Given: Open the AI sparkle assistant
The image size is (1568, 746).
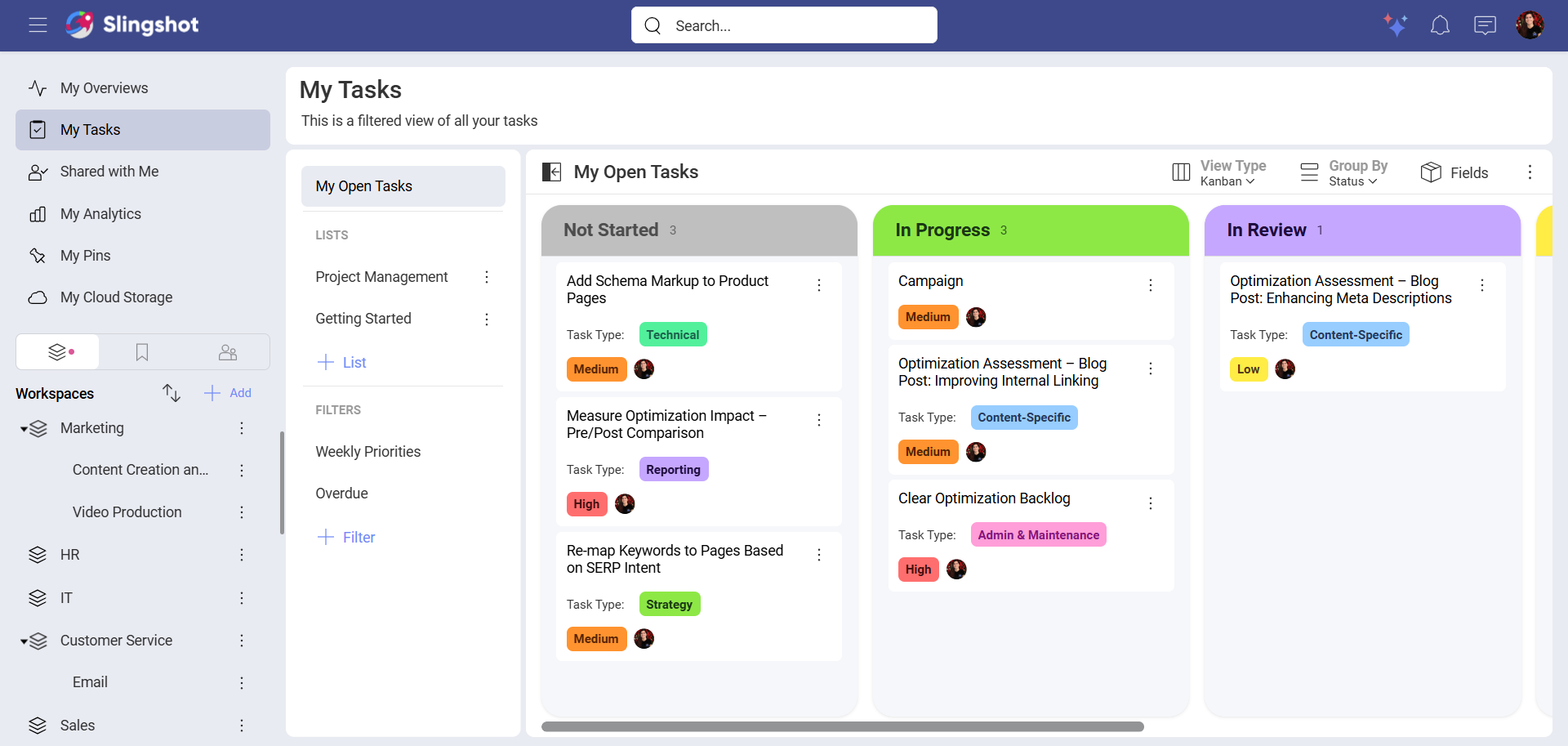Looking at the screenshot, I should pos(1396,25).
